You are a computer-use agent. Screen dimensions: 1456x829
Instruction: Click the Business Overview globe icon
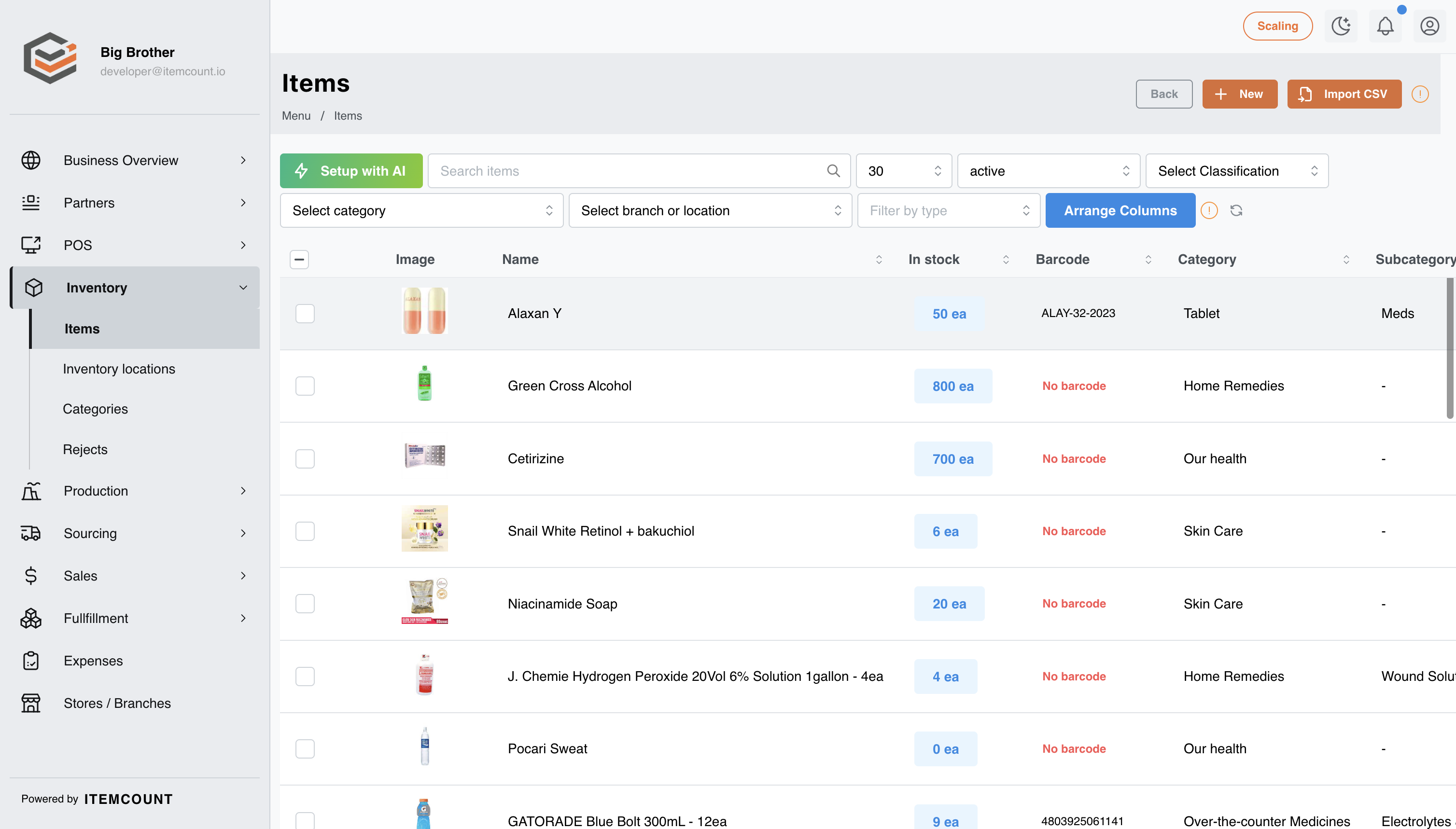coord(31,161)
